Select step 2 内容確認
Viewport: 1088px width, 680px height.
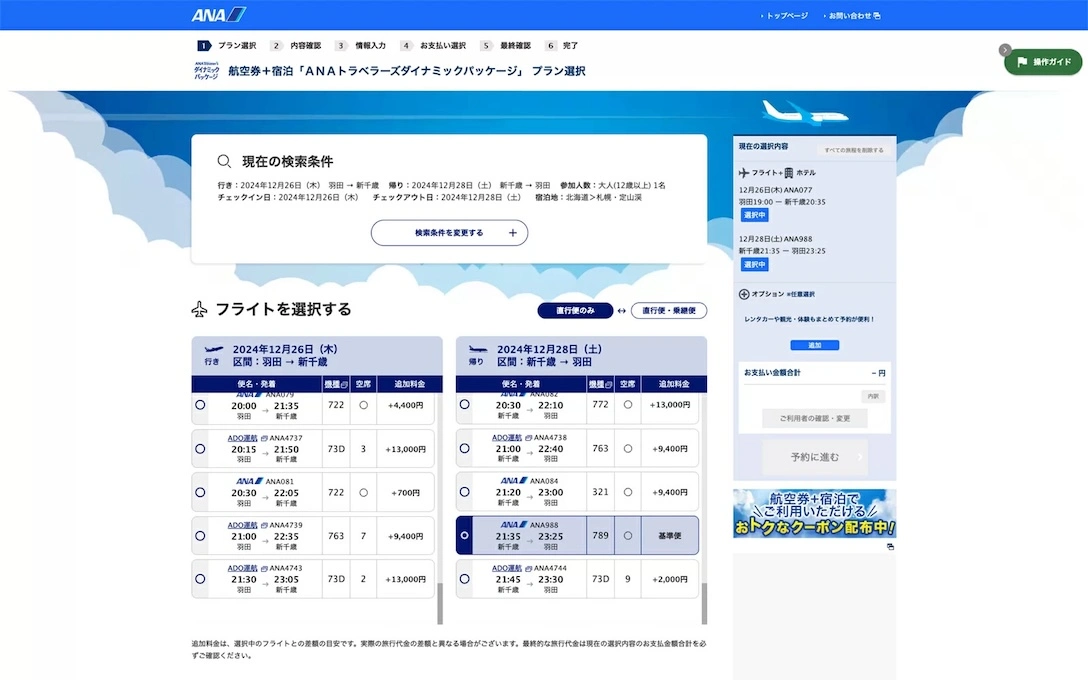click(x=296, y=46)
